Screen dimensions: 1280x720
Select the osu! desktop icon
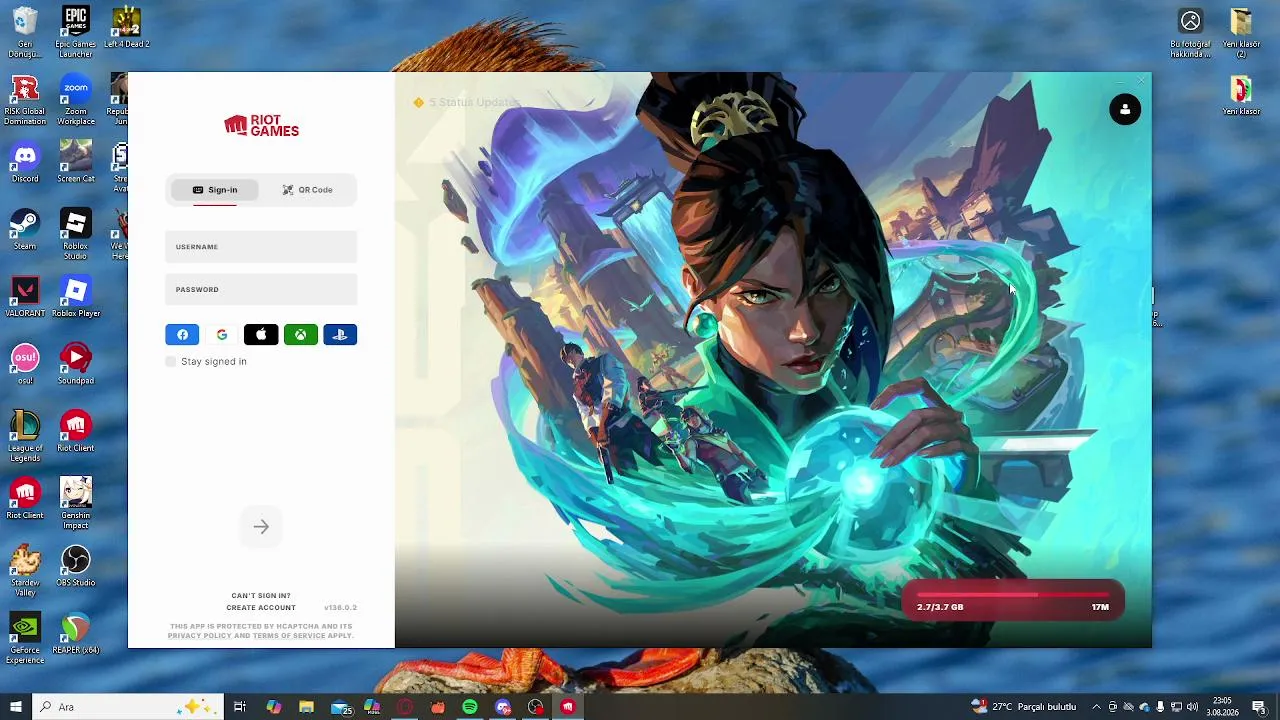pos(25,364)
